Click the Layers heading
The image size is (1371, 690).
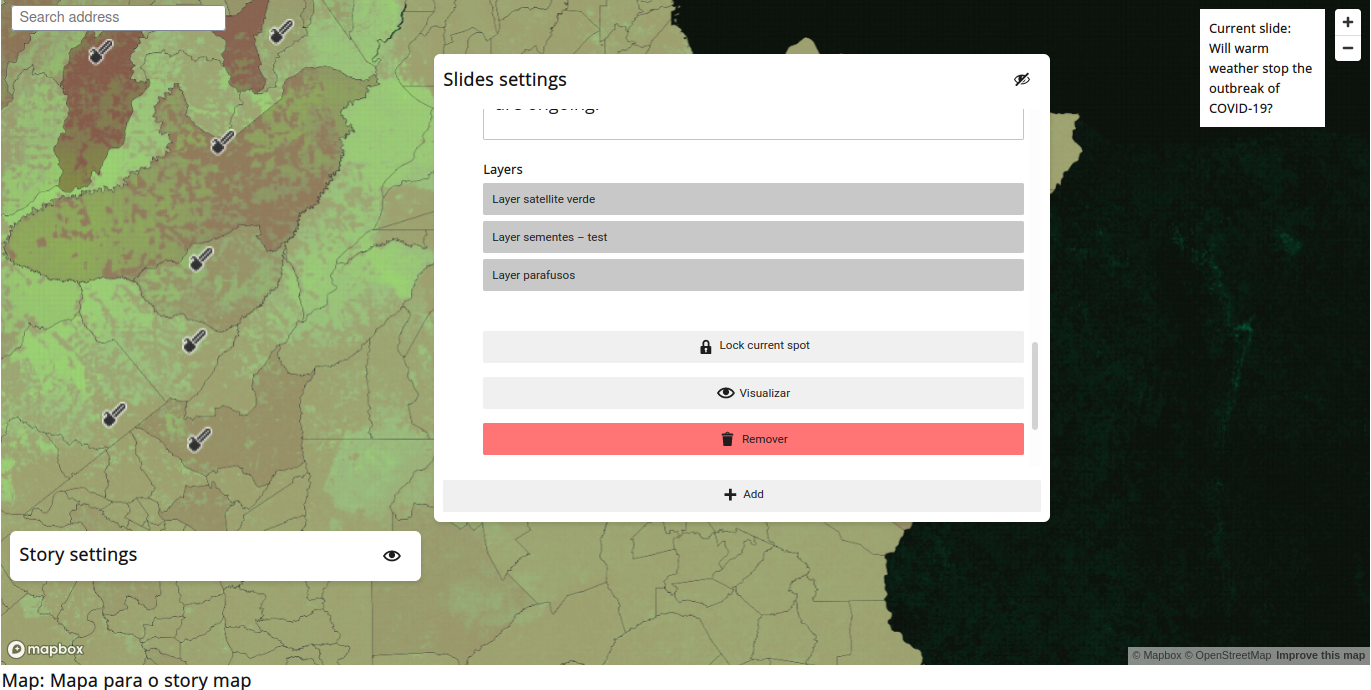(x=503, y=170)
